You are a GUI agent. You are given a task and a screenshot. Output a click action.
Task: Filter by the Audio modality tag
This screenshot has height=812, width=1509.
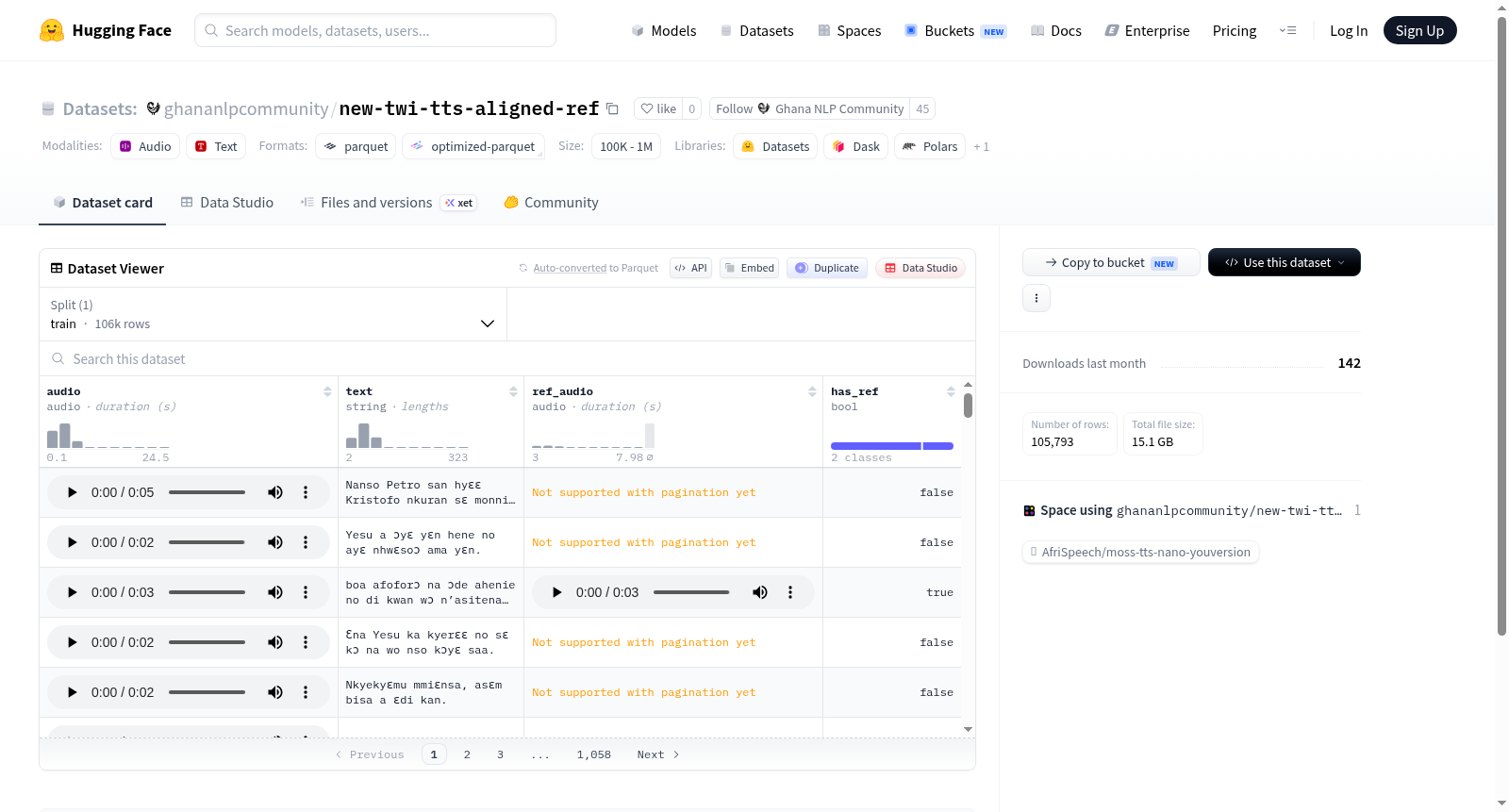coord(145,146)
